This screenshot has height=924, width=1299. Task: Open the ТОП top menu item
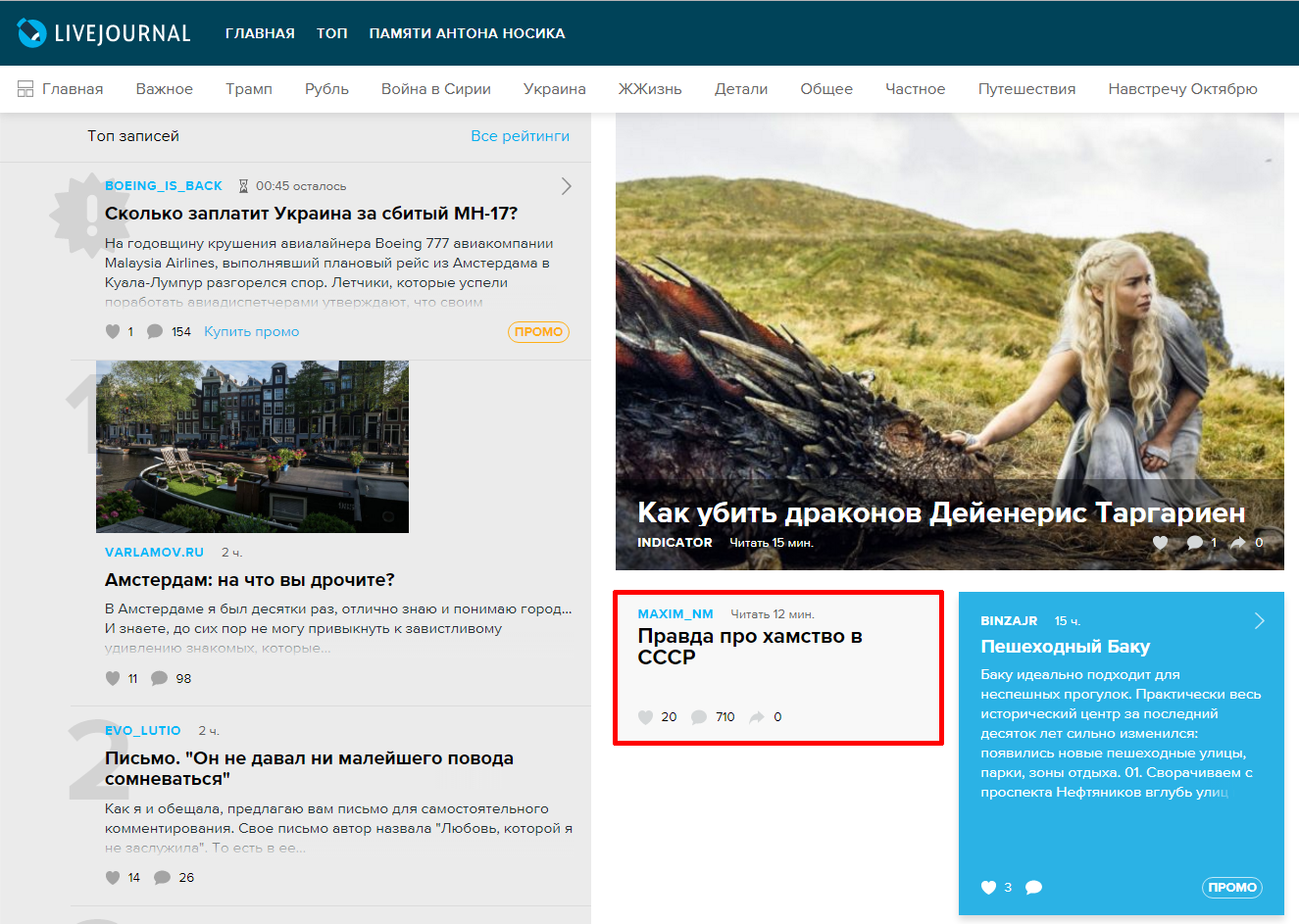tap(332, 33)
